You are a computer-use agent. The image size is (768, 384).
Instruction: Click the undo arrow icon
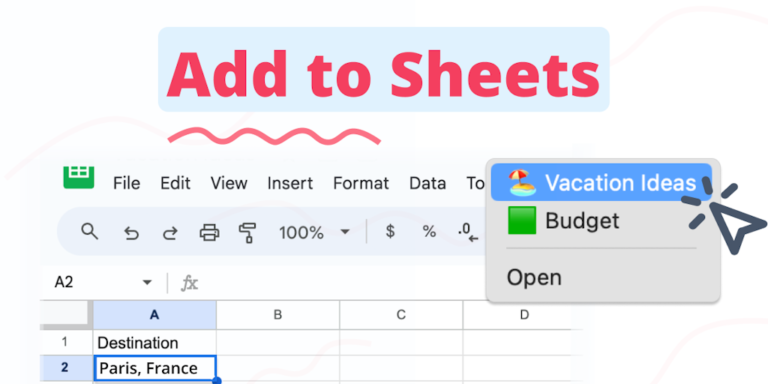131,232
